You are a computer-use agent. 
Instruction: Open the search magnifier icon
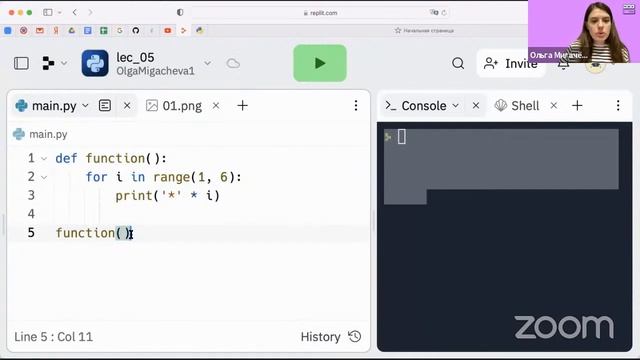point(458,63)
